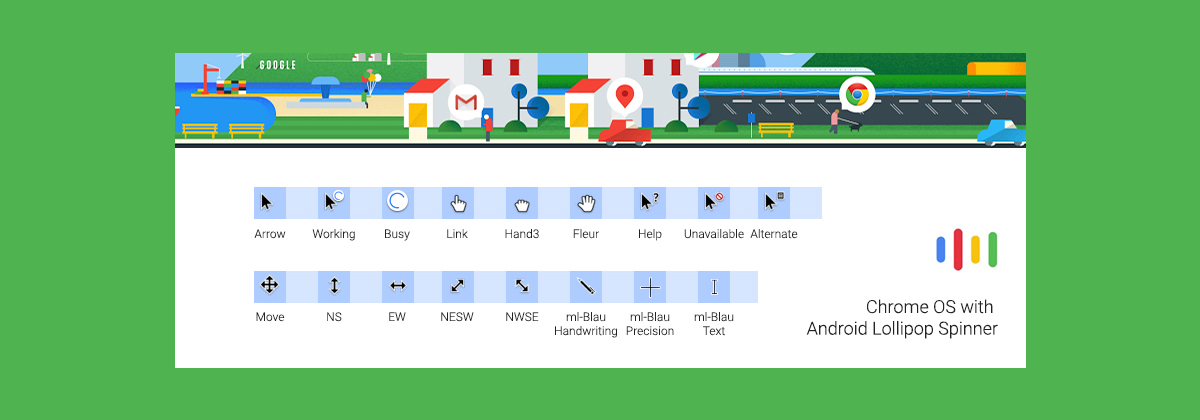Screen dimensions: 1200x420
Task: Click the "NESW" label text
Action: click(x=457, y=317)
